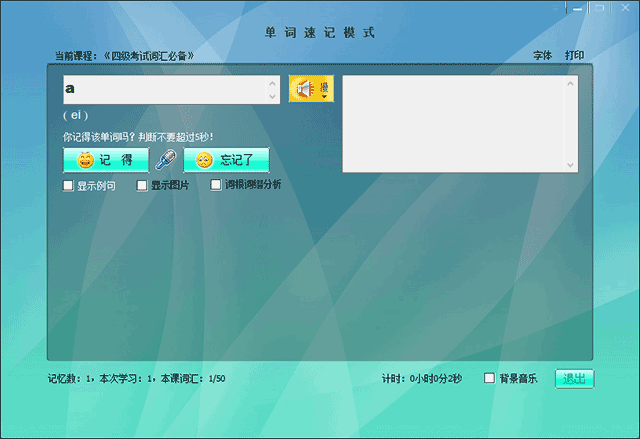Enable 显示例句 checkbox
The image size is (640, 439).
click(68, 186)
